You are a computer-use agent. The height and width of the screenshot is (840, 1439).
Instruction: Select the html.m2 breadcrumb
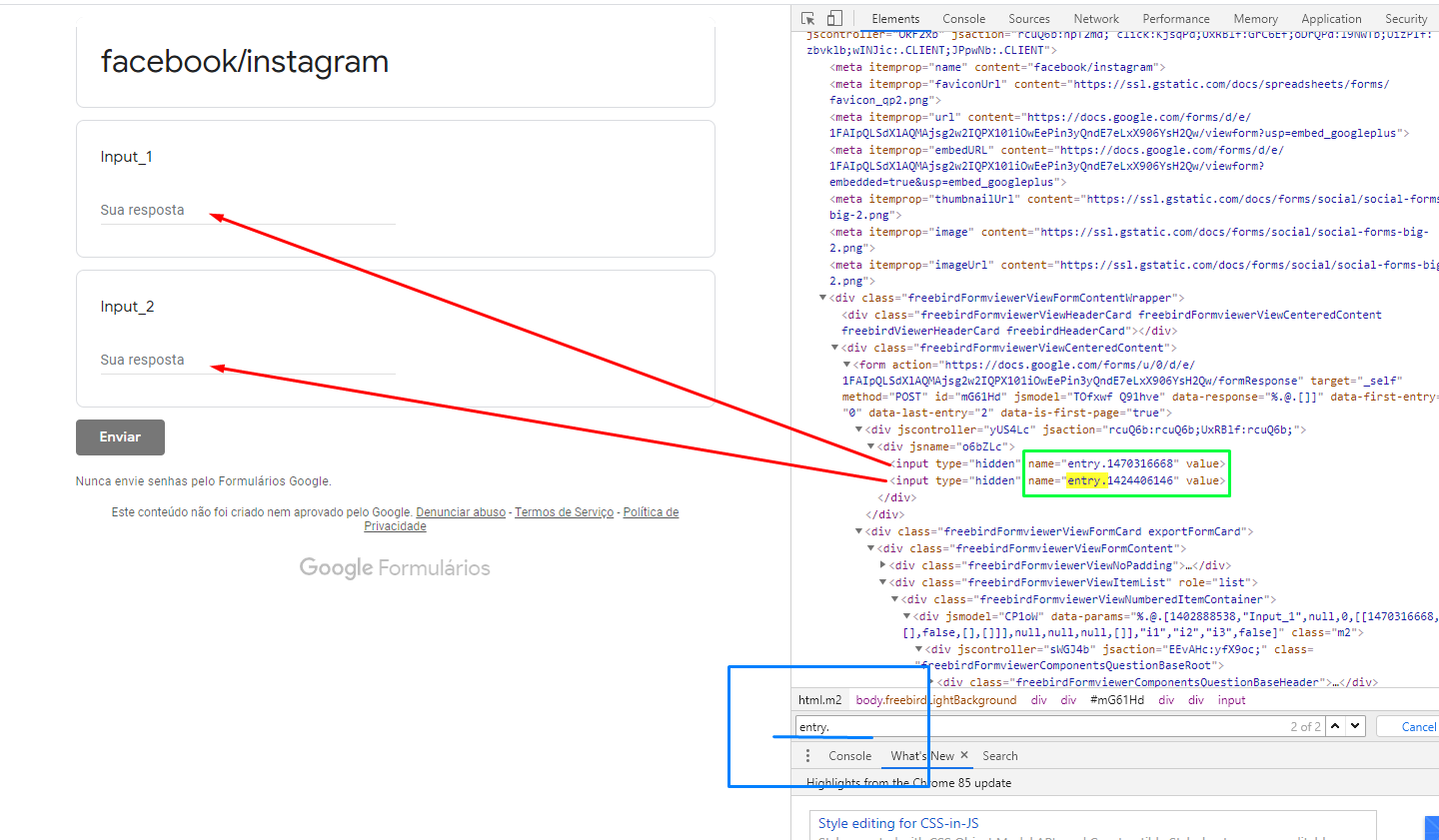tap(819, 700)
